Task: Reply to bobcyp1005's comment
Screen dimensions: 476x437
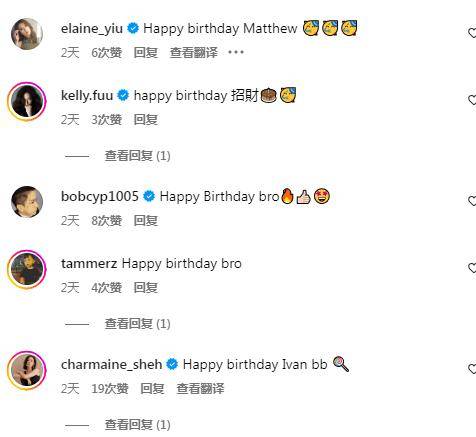Action: tap(146, 221)
